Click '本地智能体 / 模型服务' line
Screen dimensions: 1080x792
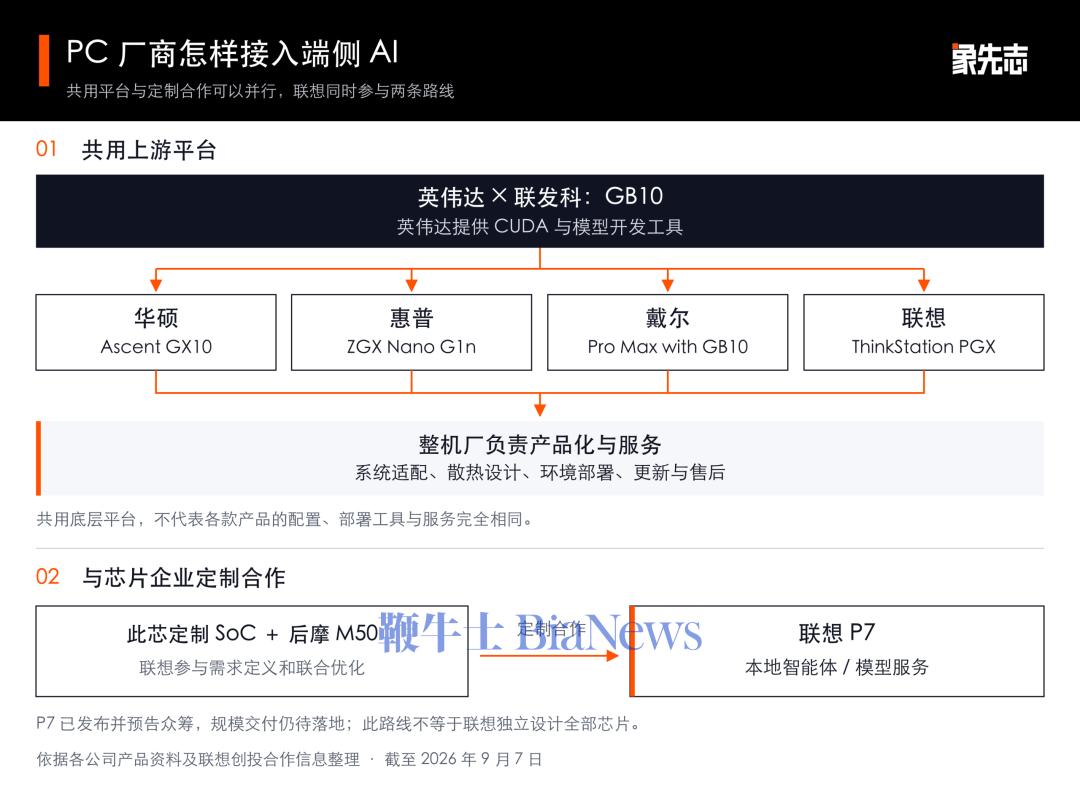(837, 667)
